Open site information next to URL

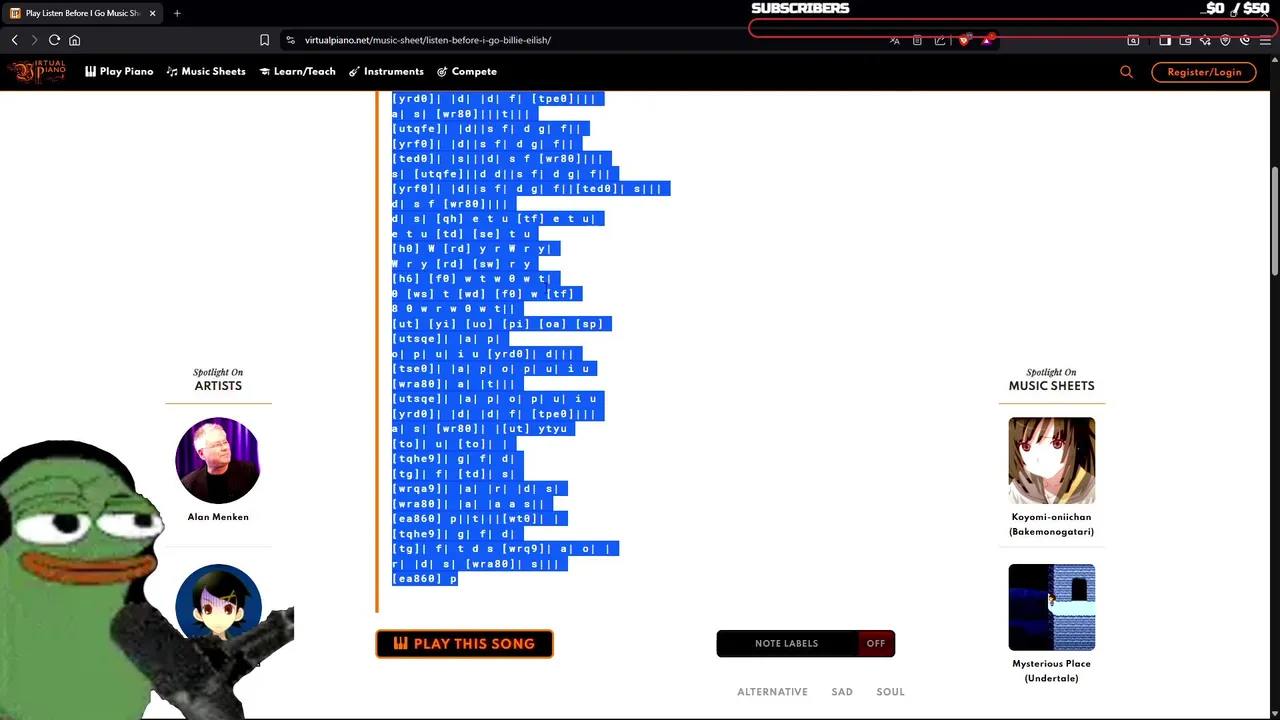tap(290, 40)
